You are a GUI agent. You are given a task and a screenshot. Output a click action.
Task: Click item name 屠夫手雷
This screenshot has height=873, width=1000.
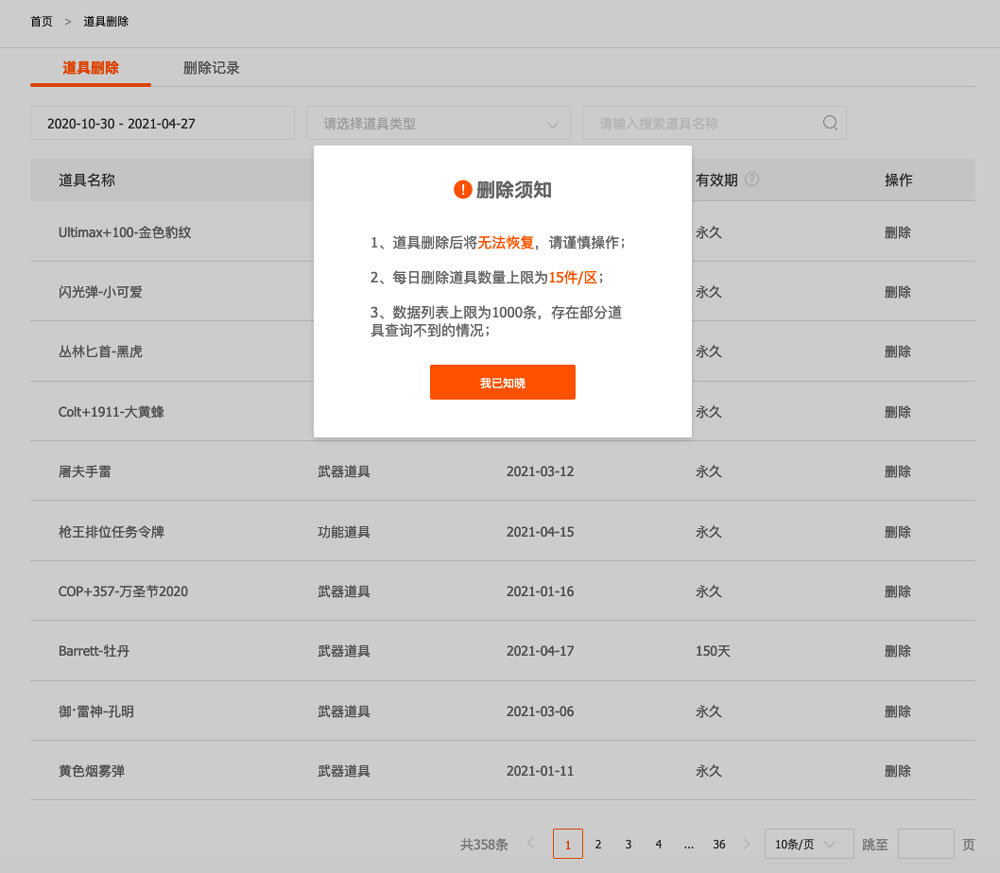click(85, 471)
